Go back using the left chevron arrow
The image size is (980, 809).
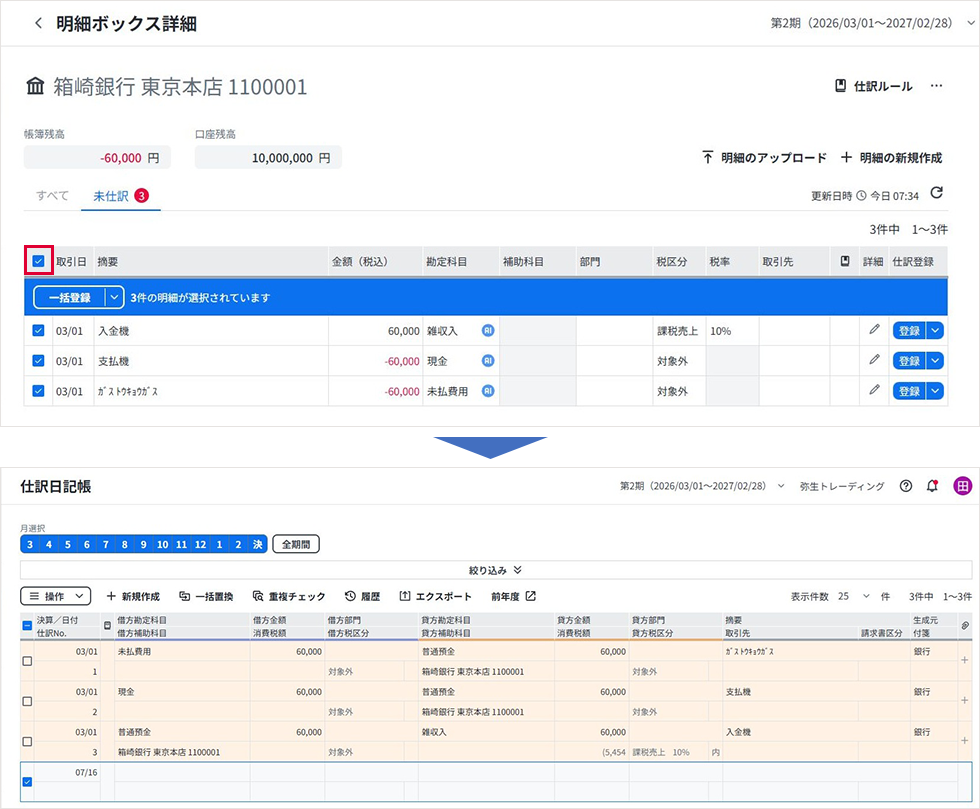[38, 24]
